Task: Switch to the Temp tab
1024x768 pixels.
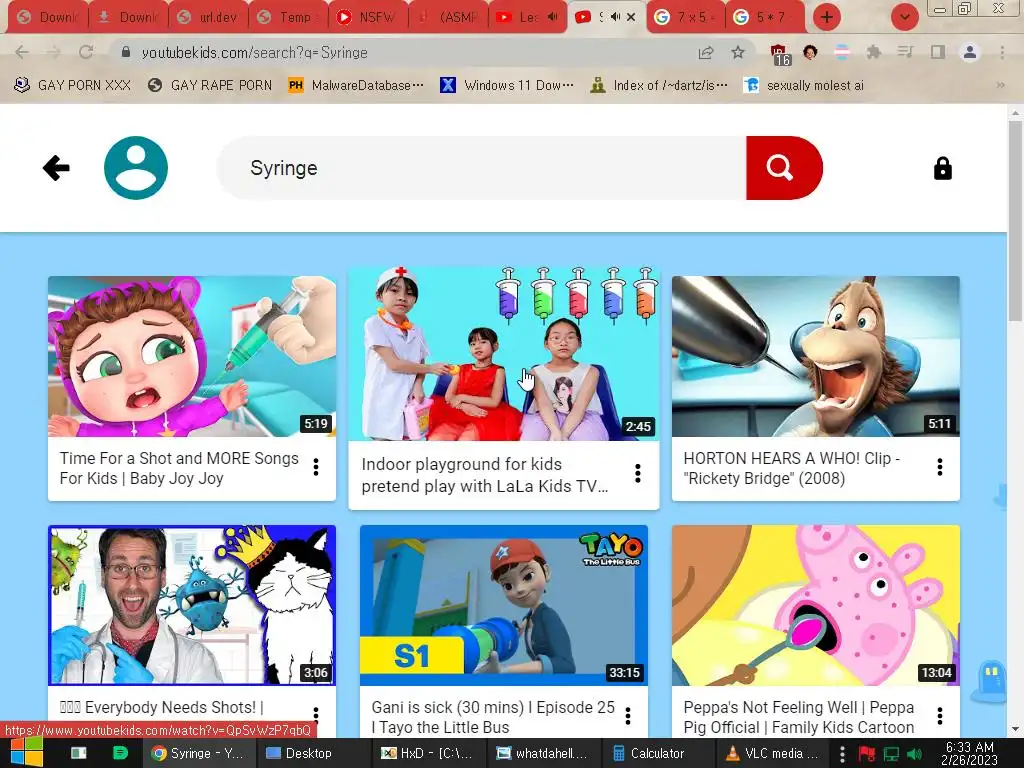Action: pos(288,17)
